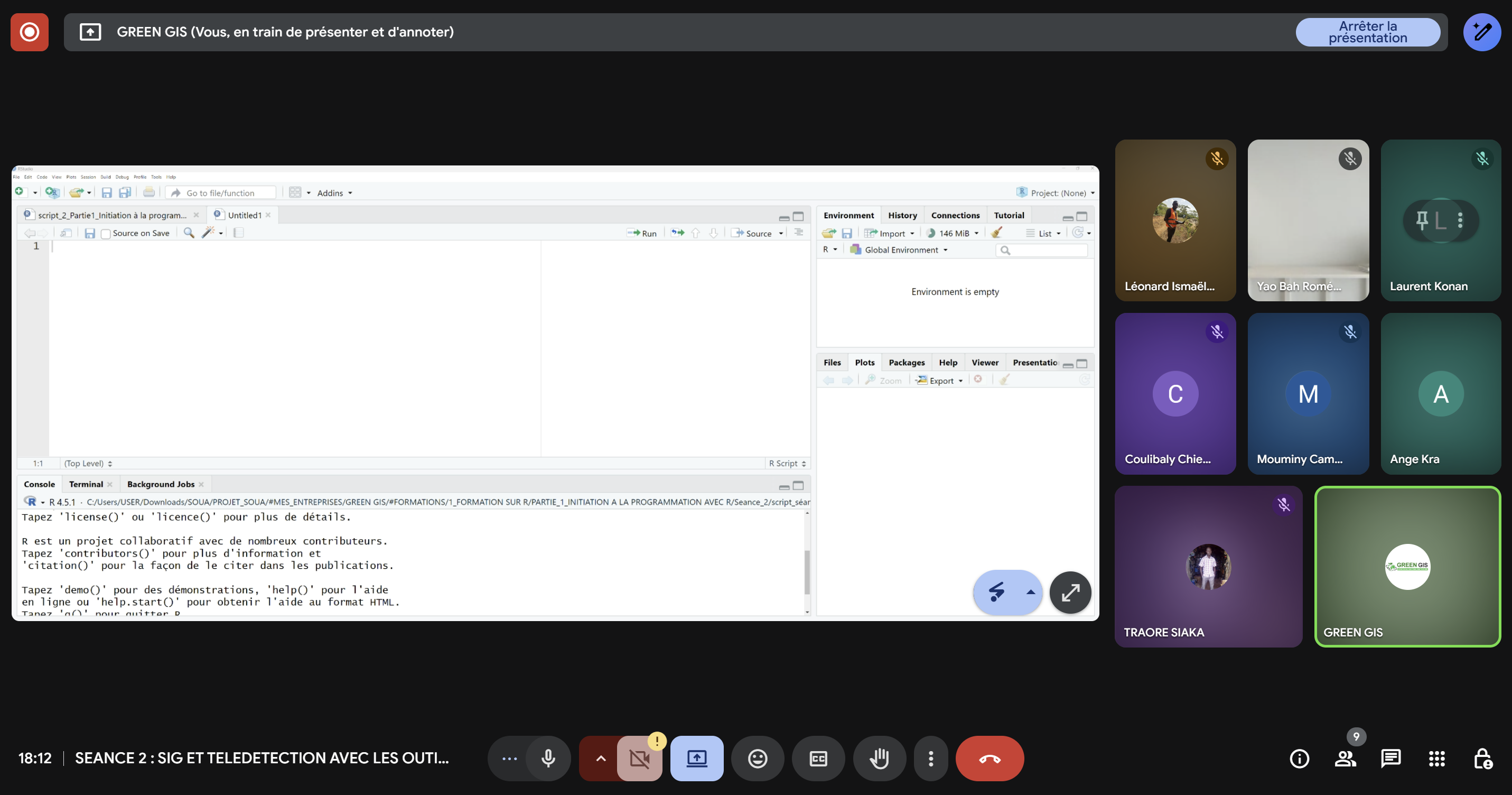This screenshot has width=1512, height=795.
Task: Open the Packages tab
Action: (x=906, y=362)
